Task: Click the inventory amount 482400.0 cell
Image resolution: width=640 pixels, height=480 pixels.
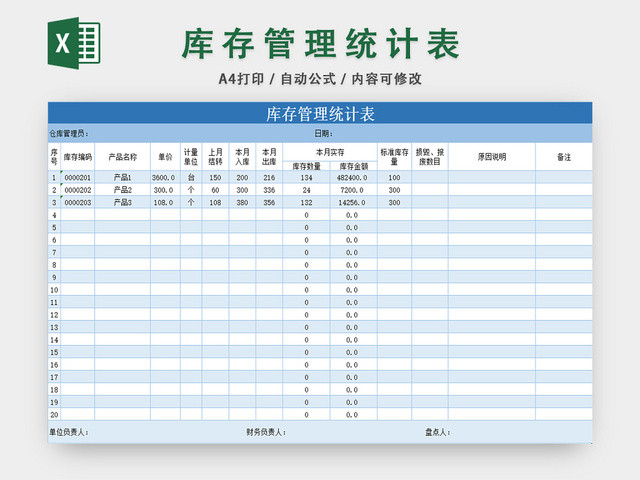Action: pyautogui.click(x=352, y=178)
